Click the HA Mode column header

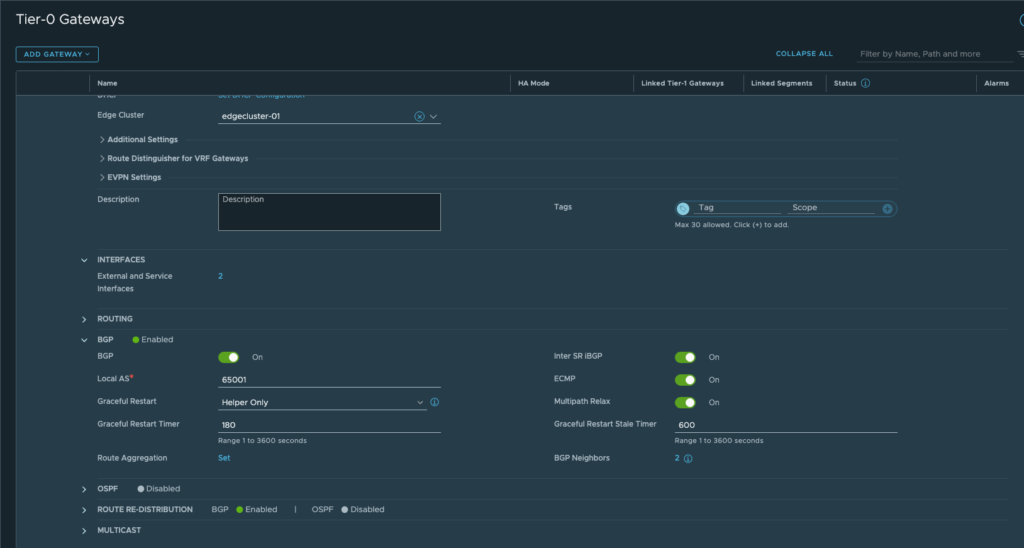(x=533, y=83)
